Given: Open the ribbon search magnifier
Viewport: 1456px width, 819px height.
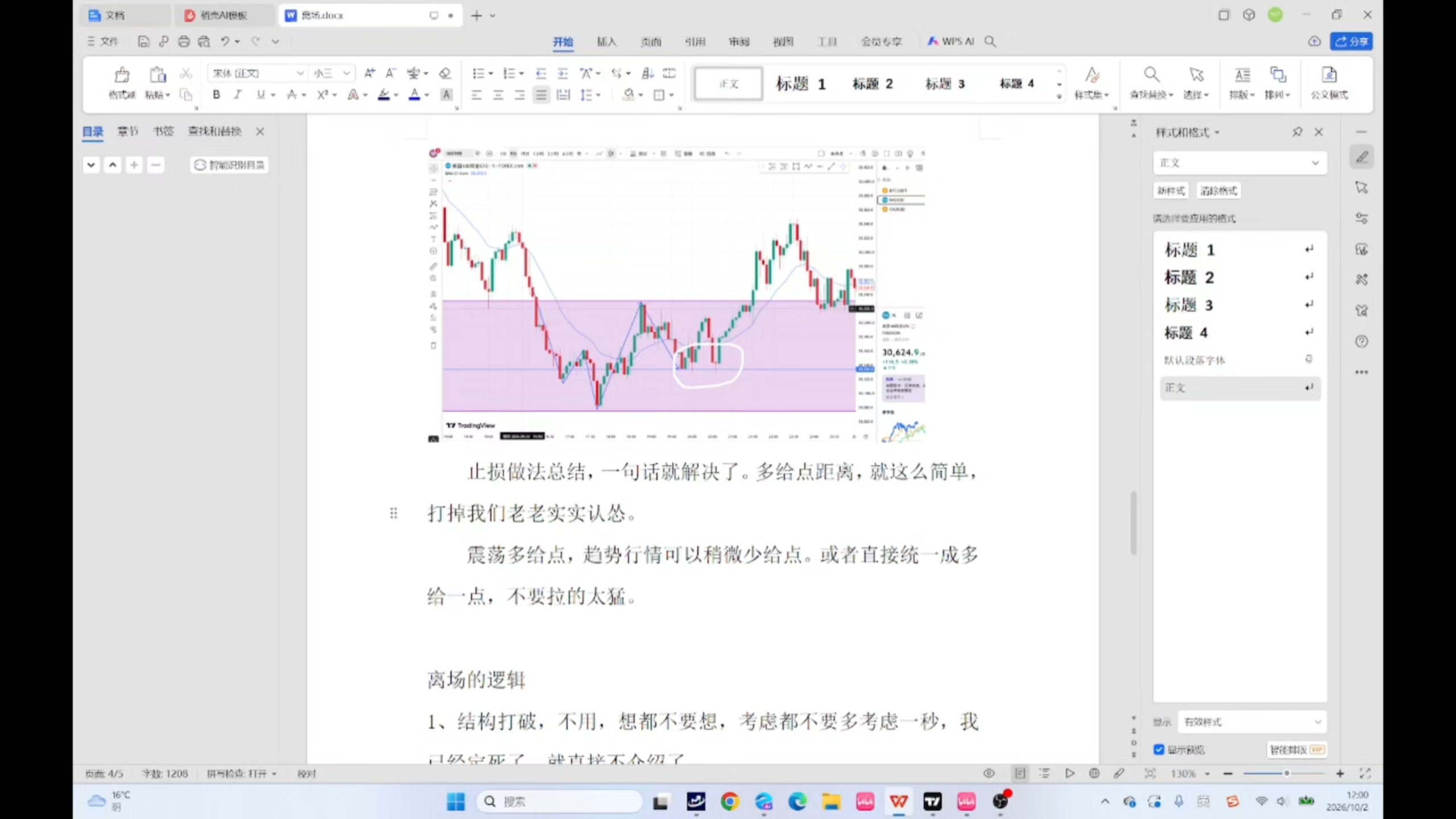Looking at the screenshot, I should tap(990, 41).
